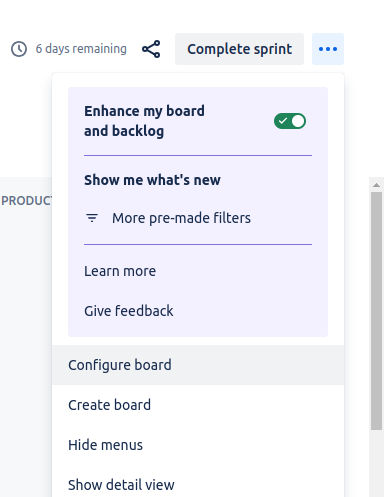384x497 pixels.
Task: Toggle off Enhance my board and backlog
Action: (290, 121)
